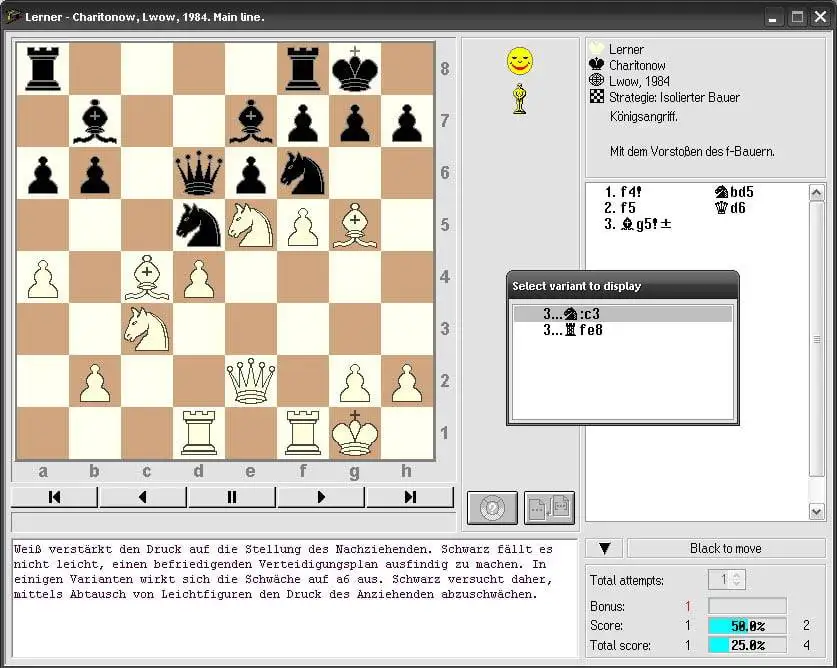Step forward one move
Screen dimensions: 837x668
321,497
